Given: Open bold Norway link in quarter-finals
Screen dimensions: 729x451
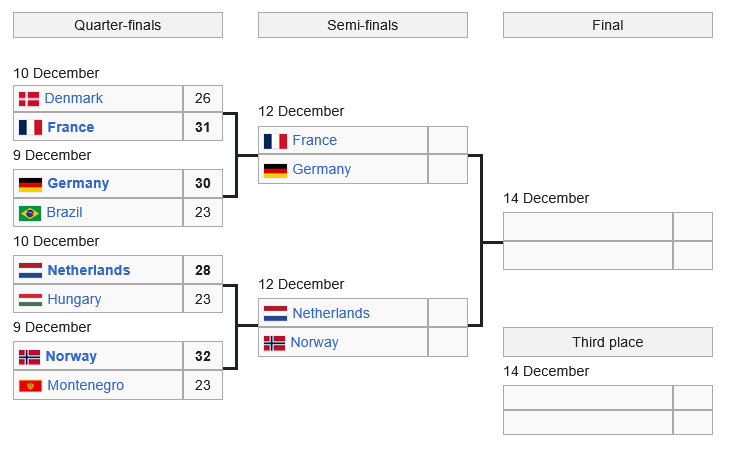Looking at the screenshot, I should (71, 356).
